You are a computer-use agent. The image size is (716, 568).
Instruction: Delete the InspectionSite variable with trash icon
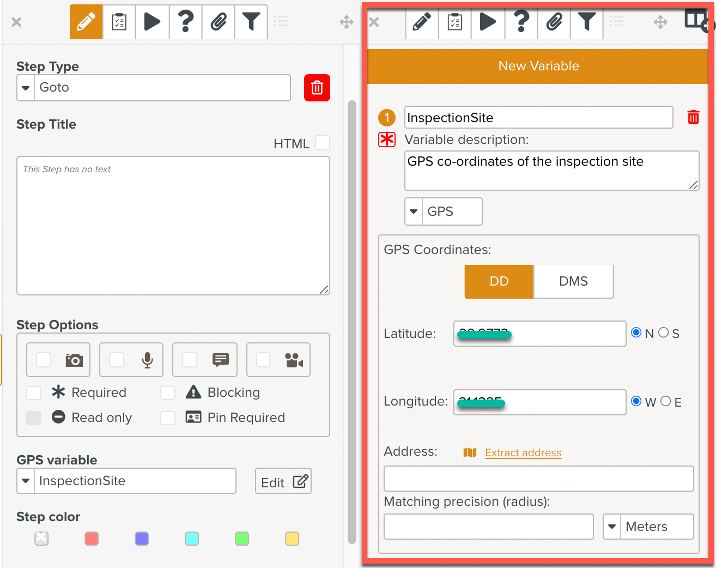693,118
